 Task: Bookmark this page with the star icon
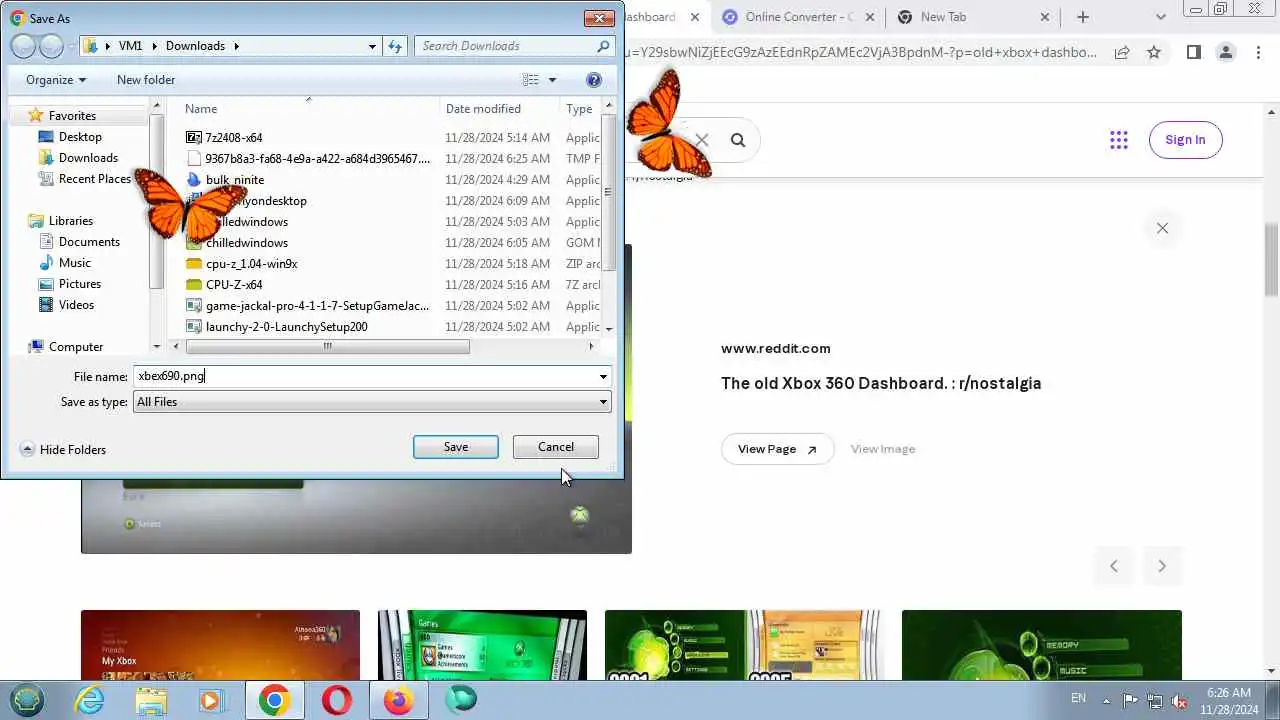1154,52
